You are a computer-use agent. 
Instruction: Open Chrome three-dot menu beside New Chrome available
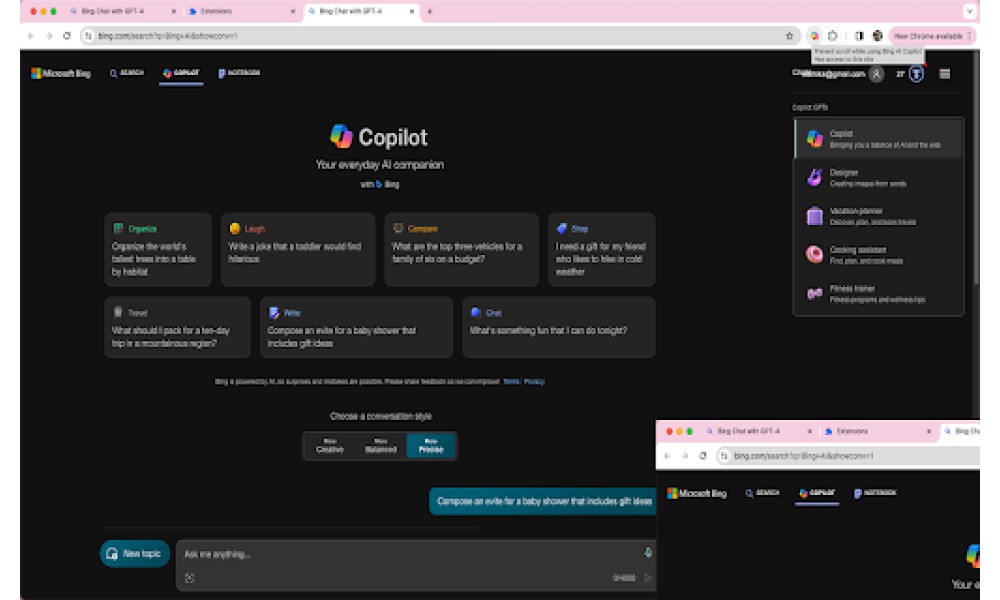pos(969,36)
